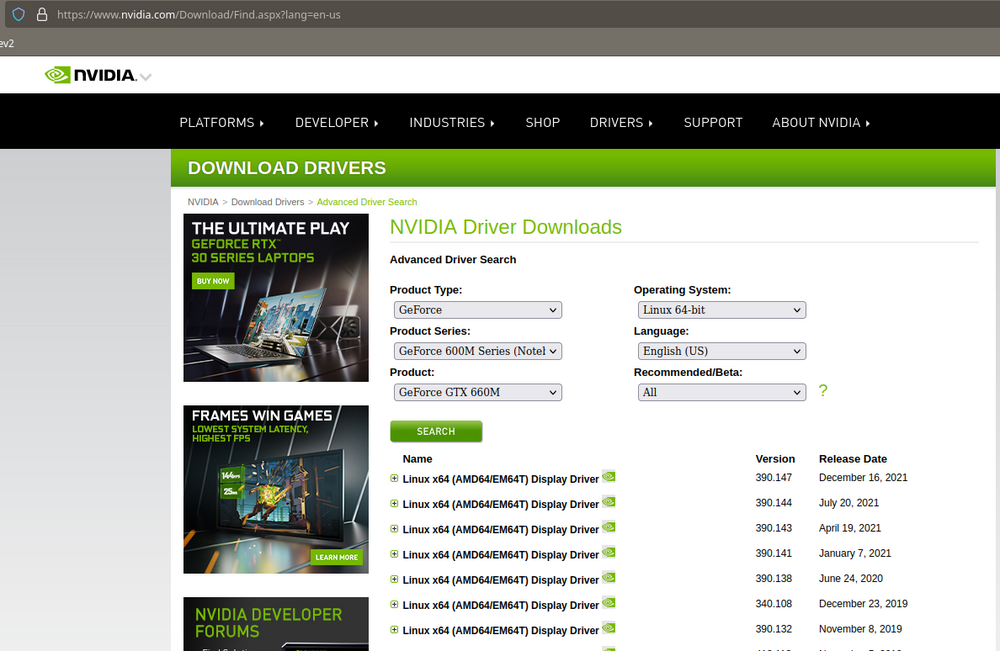Open the DRIVERS menu
Image resolution: width=1000 pixels, height=651 pixels.
point(621,122)
